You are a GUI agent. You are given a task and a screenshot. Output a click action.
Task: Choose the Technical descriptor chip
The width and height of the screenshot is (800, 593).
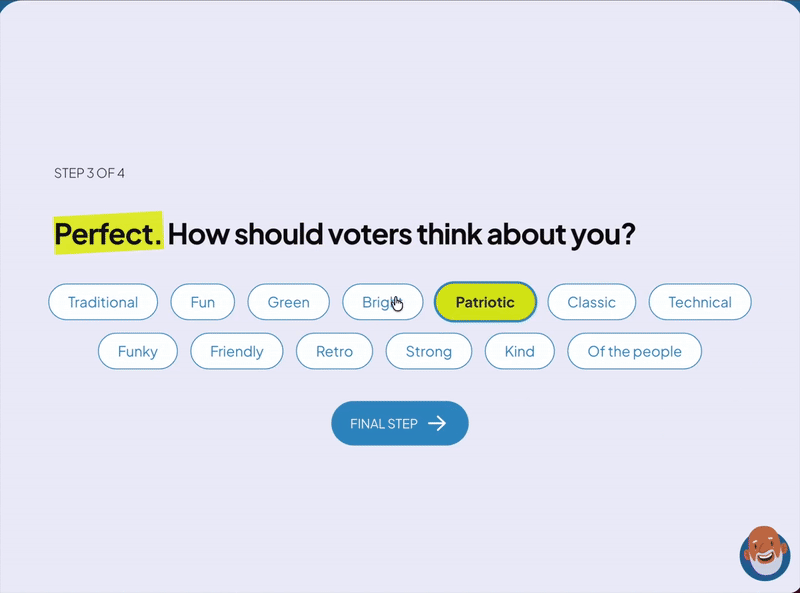pos(699,302)
